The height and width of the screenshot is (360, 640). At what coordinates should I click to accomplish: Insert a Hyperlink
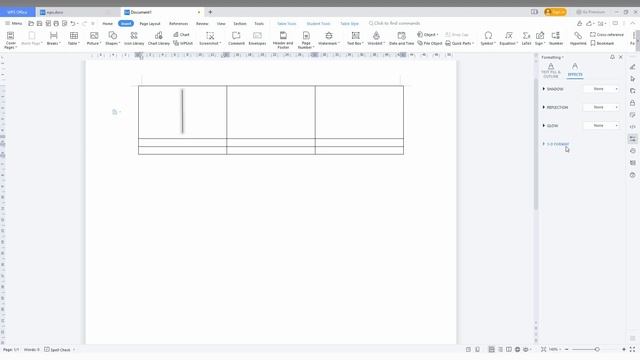tap(578, 38)
